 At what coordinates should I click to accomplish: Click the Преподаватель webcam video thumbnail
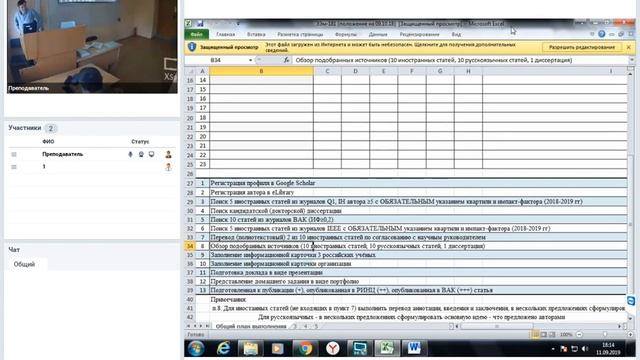click(x=92, y=47)
